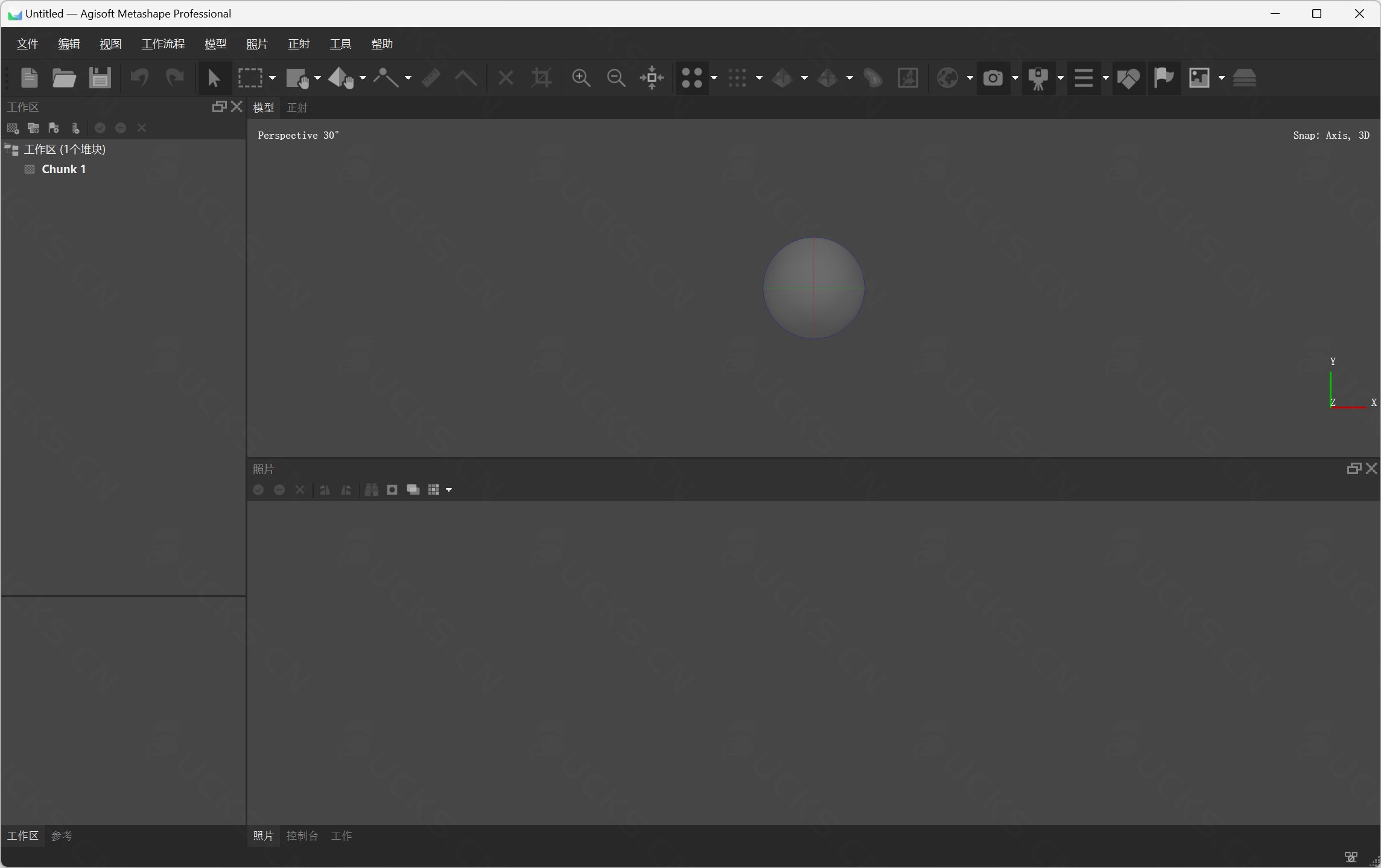Toggle the orthomosaic map display icon
The width and height of the screenshot is (1381, 868).
pos(908,78)
